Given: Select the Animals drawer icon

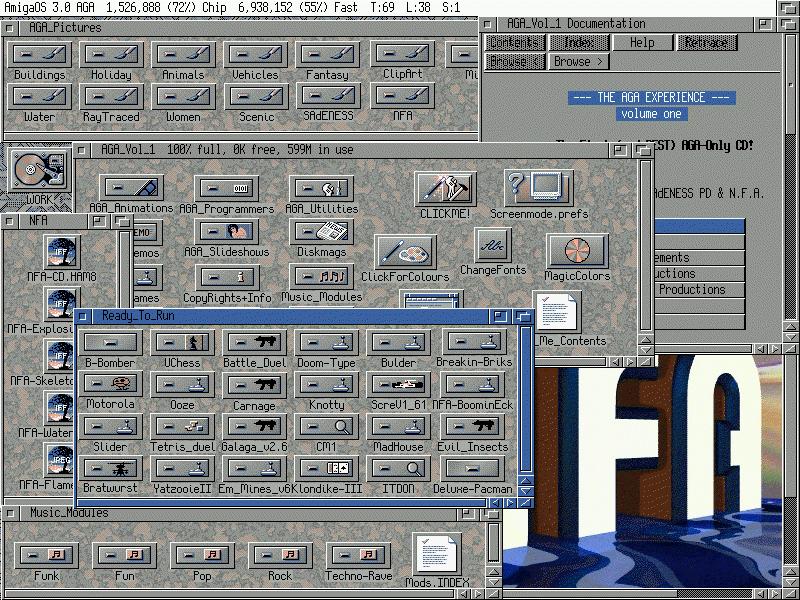Looking at the screenshot, I should (x=183, y=55).
